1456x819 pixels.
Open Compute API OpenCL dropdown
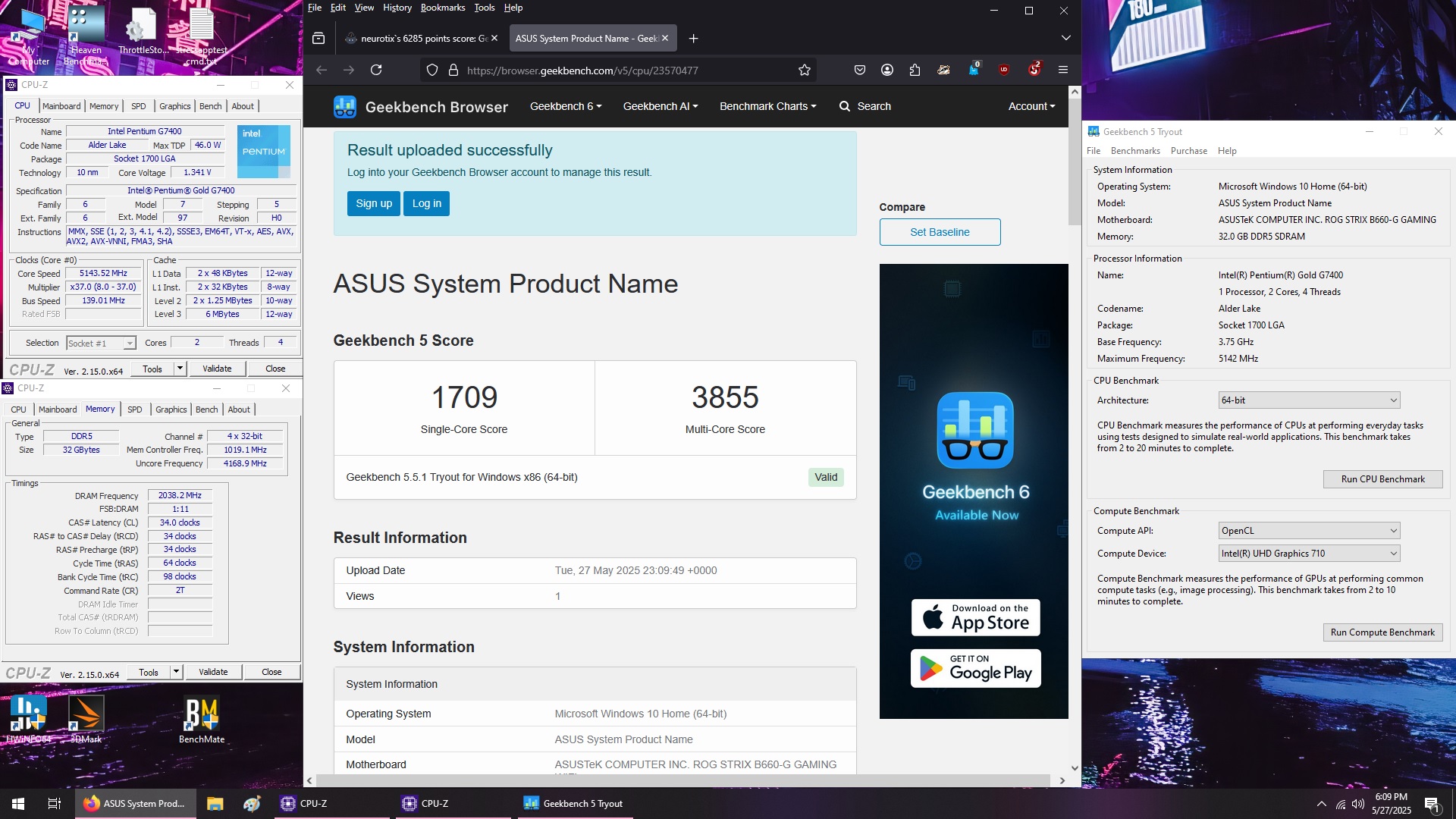point(1309,531)
